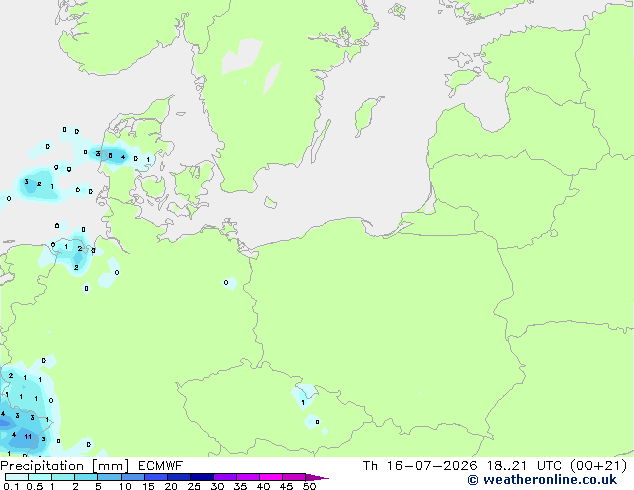Click the "1" rainfall value over the Czech border

coord(303,403)
